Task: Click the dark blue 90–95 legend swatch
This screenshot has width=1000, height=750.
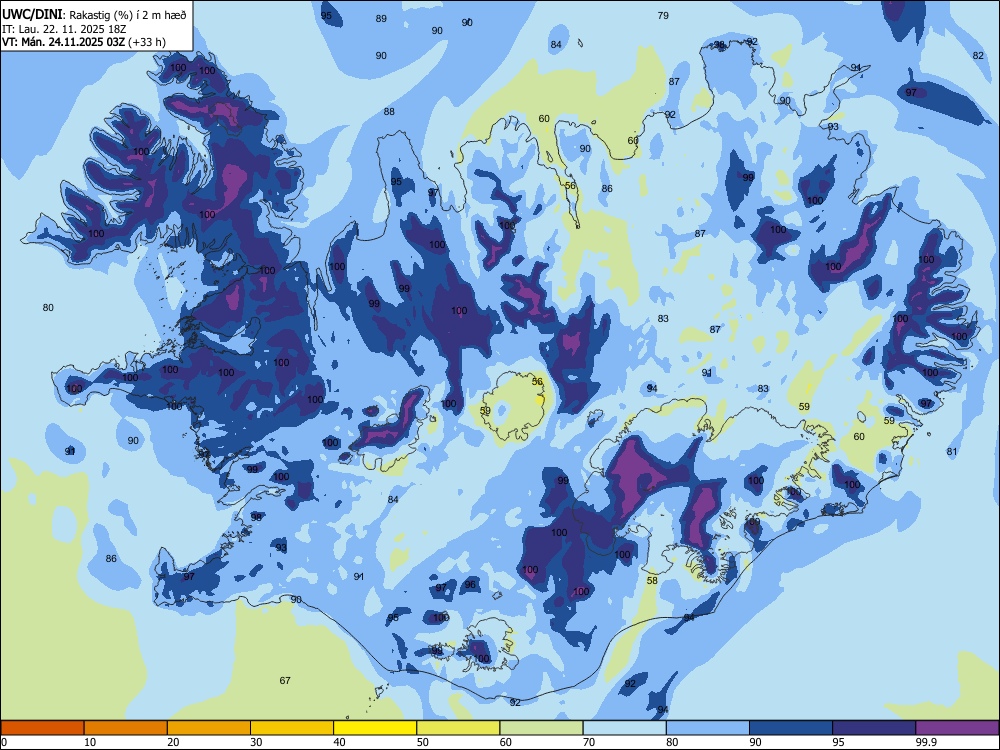Action: coord(791,728)
